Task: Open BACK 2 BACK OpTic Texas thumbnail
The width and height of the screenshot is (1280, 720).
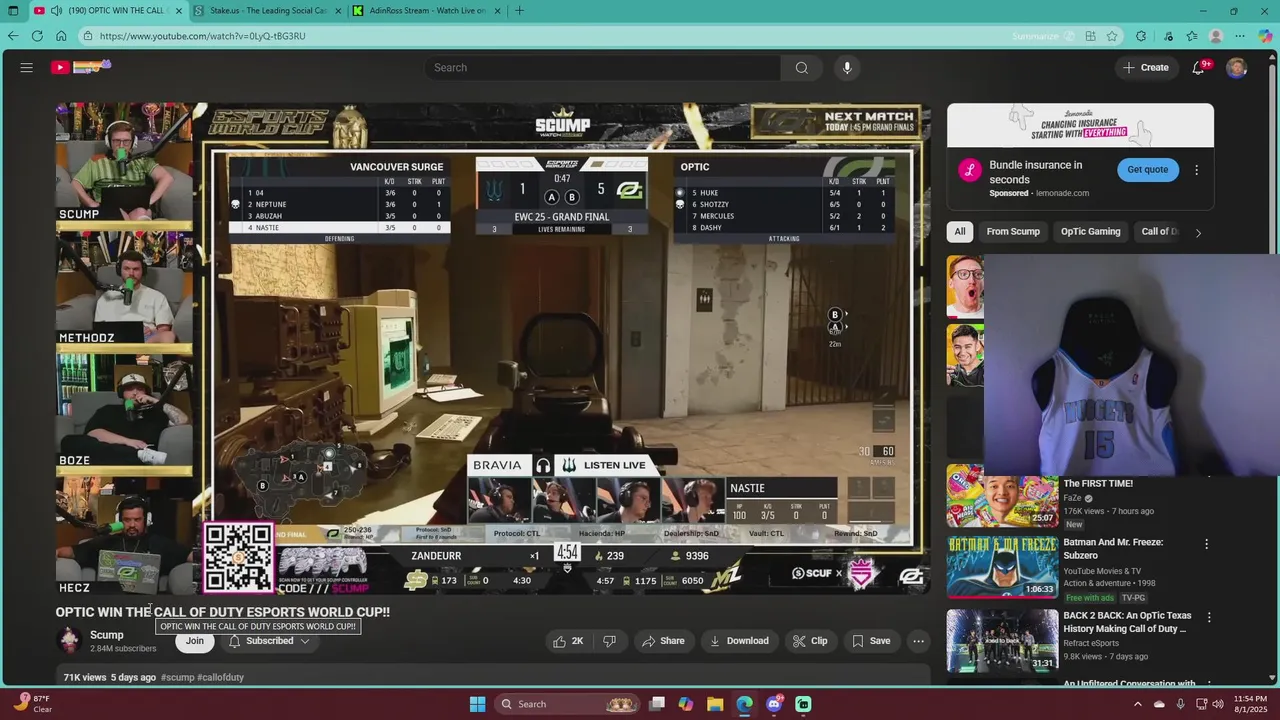Action: pyautogui.click(x=1002, y=641)
